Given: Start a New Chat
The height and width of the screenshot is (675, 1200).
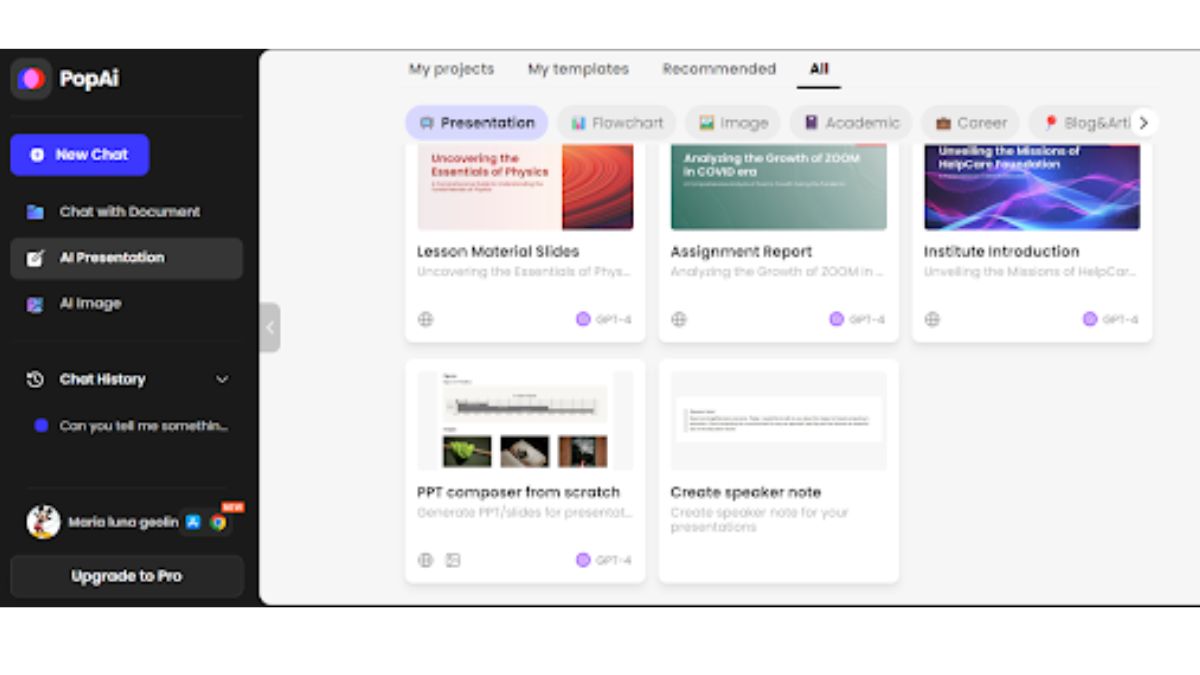Looking at the screenshot, I should [80, 155].
